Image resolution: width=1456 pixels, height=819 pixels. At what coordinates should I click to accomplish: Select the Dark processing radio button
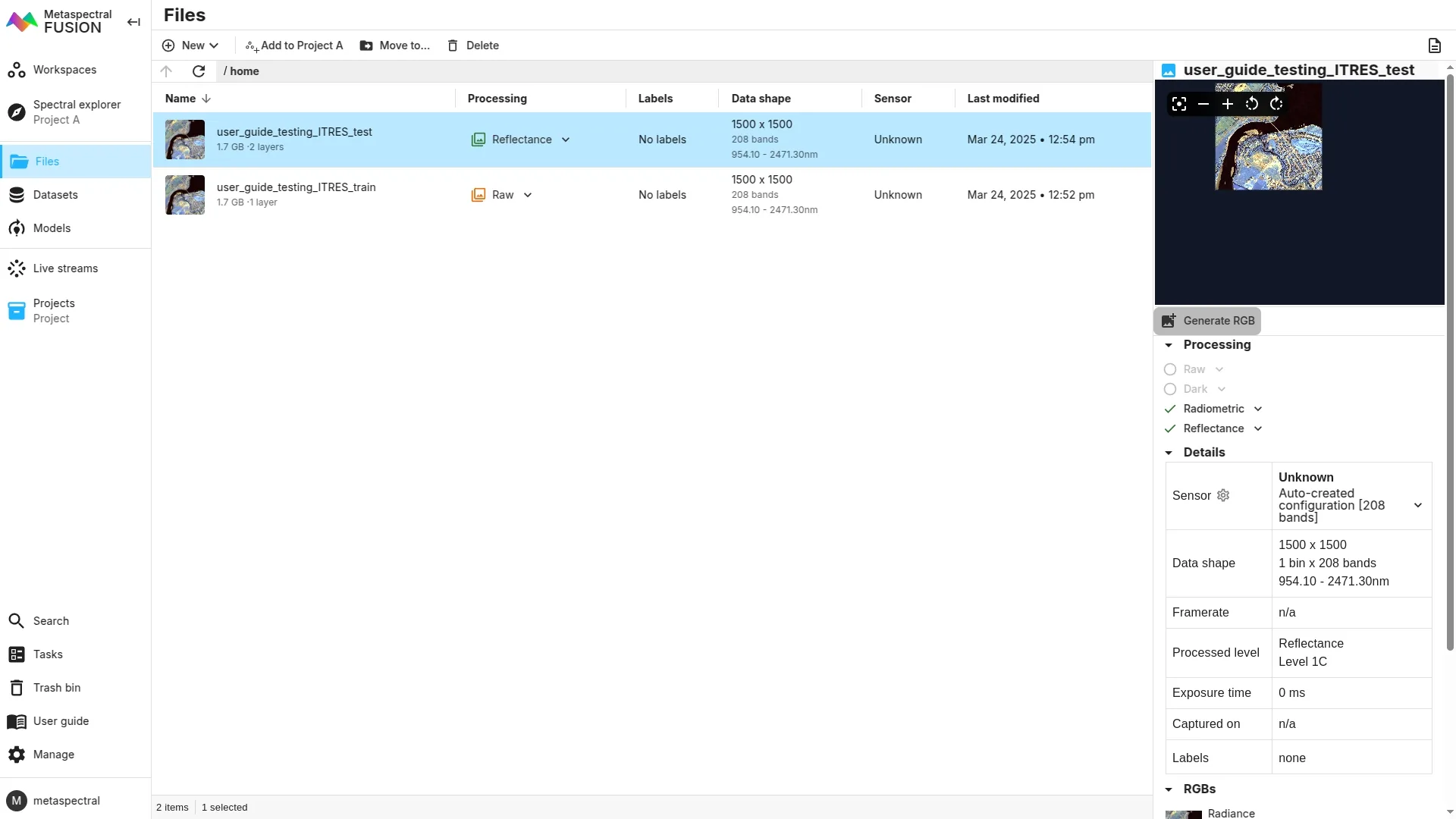[1170, 389]
